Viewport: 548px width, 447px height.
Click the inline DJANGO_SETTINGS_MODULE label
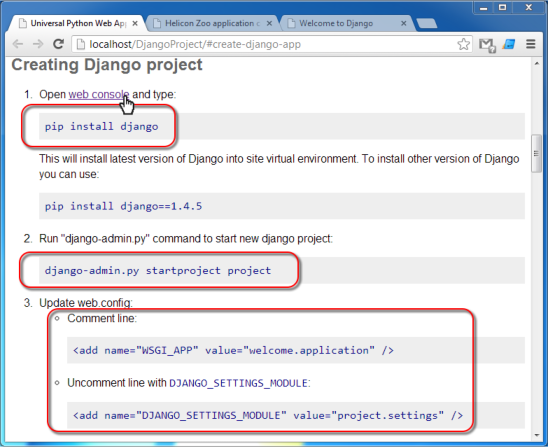pos(238,383)
